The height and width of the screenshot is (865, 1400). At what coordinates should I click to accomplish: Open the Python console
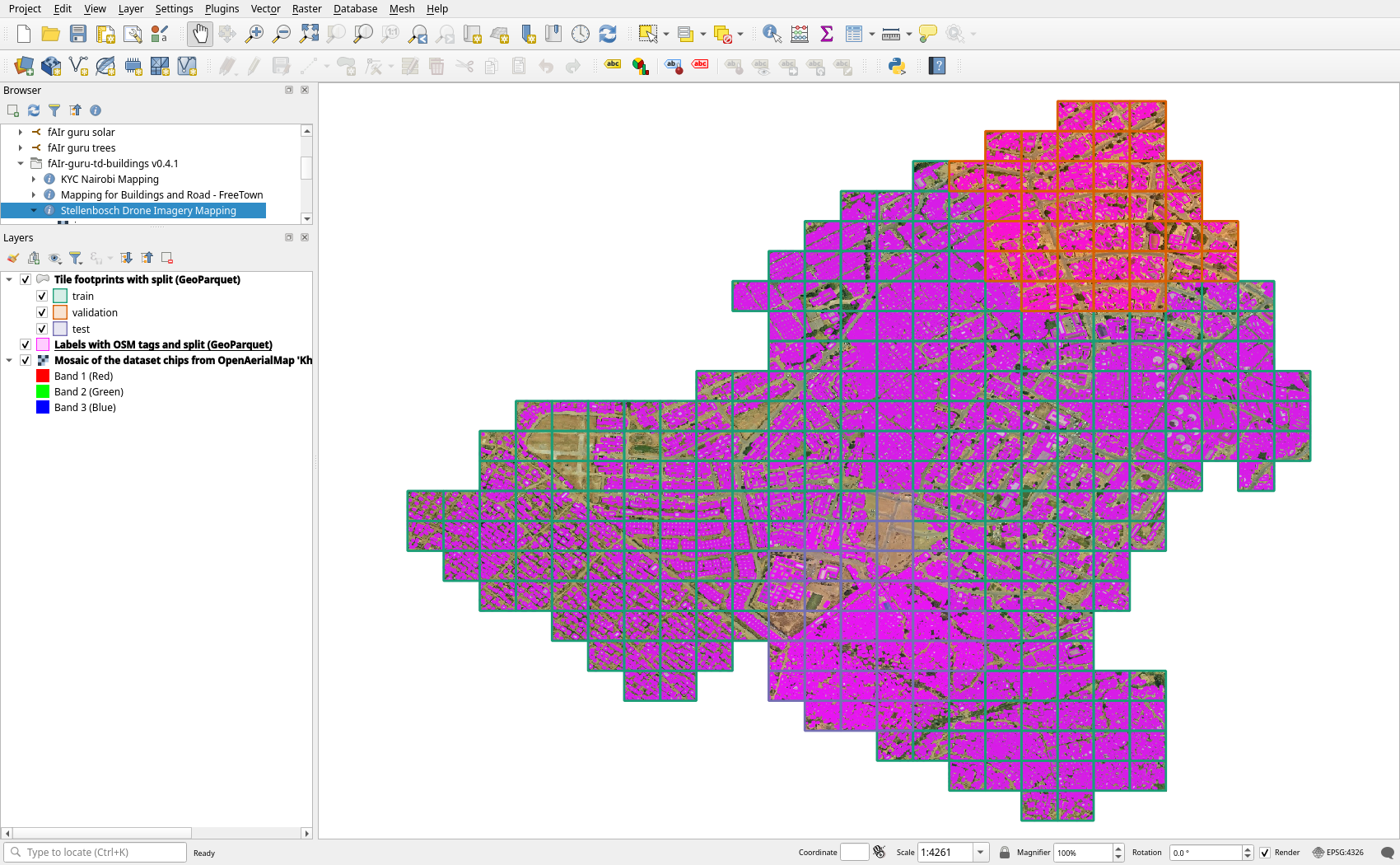[x=897, y=66]
